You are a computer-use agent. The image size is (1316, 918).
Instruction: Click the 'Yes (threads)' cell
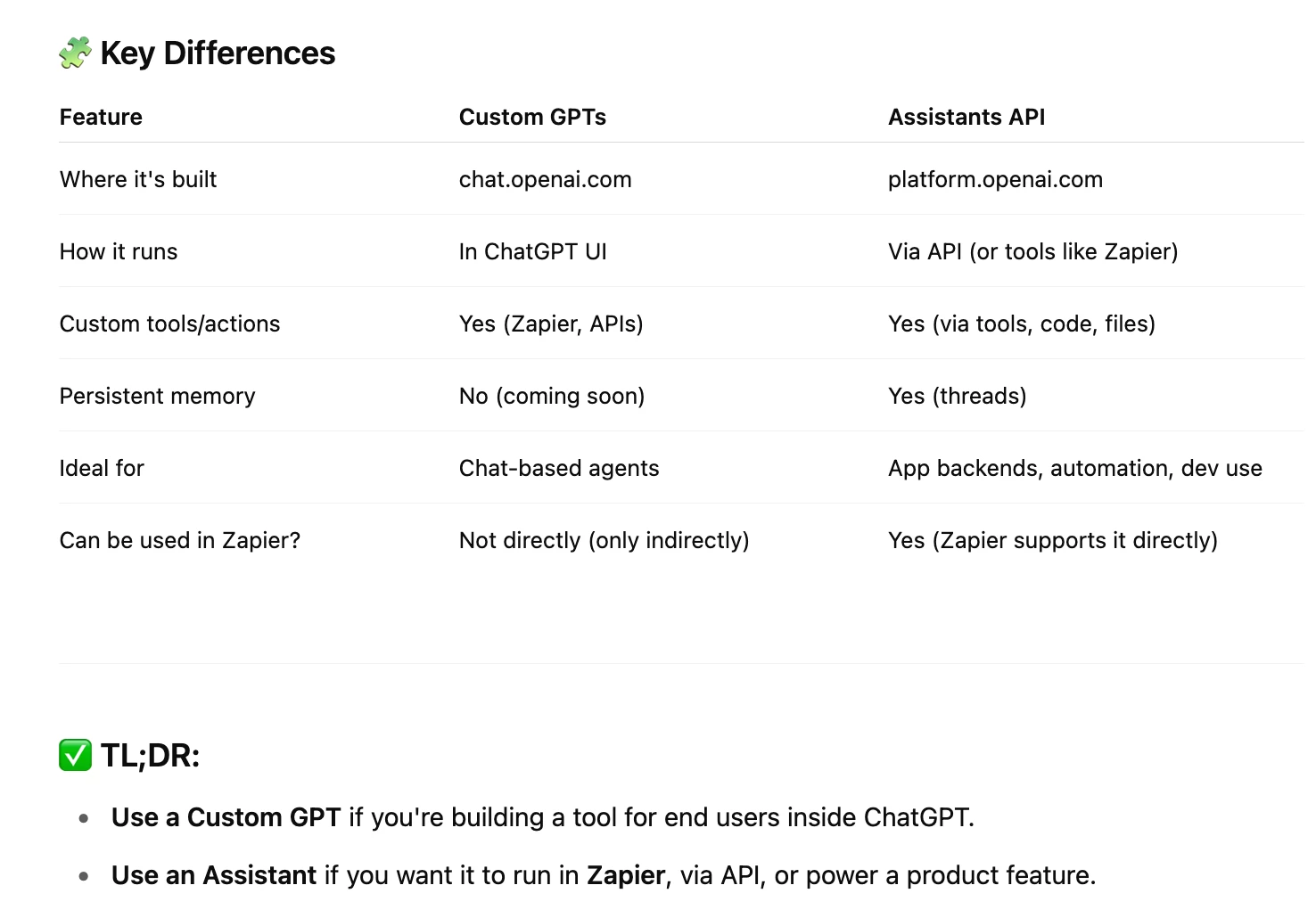(x=957, y=396)
